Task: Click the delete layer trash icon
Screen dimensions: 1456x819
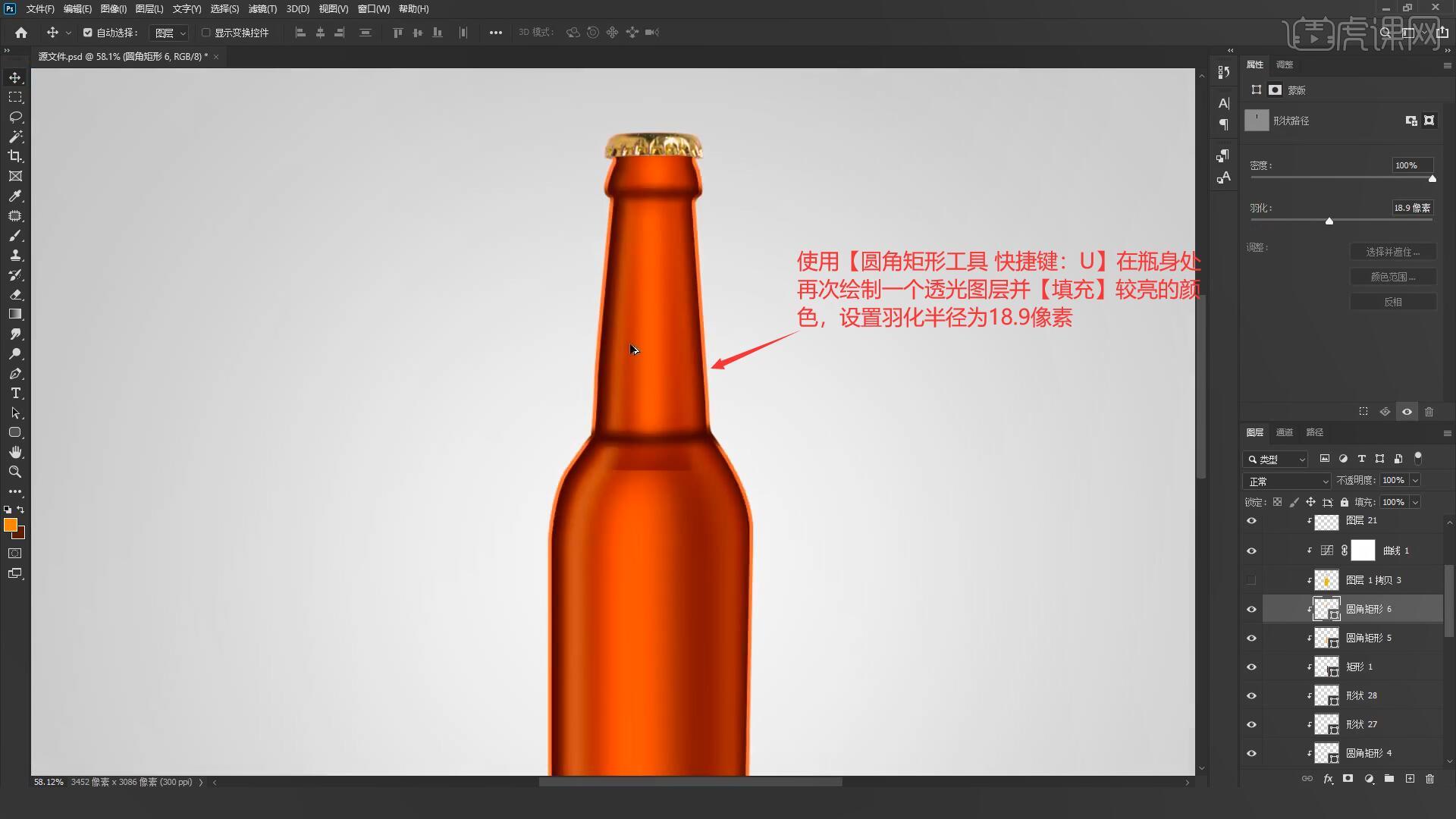Action: (1429, 779)
